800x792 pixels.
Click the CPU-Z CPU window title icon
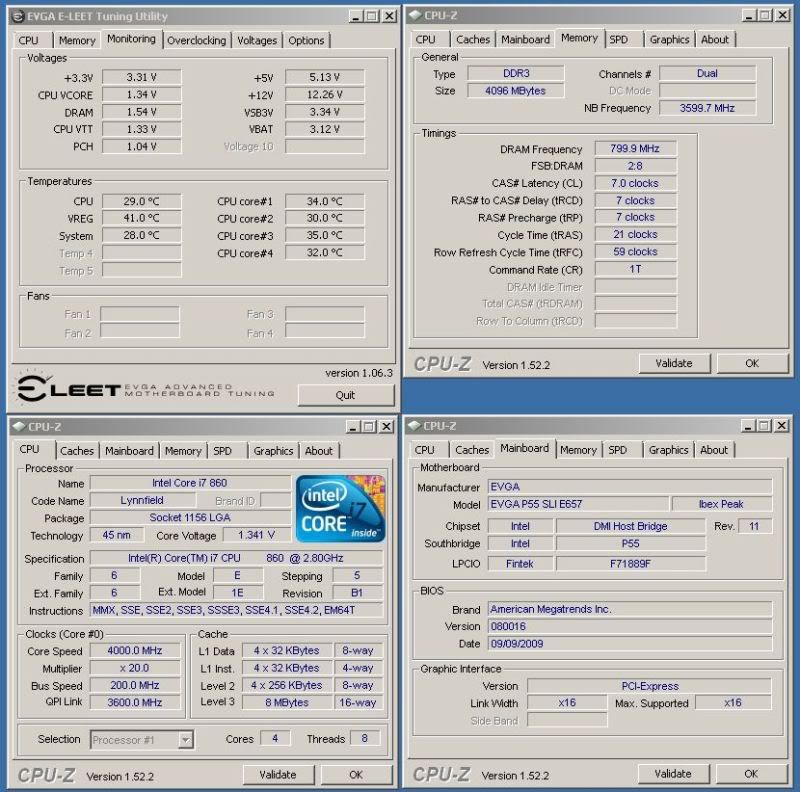tap(19, 427)
